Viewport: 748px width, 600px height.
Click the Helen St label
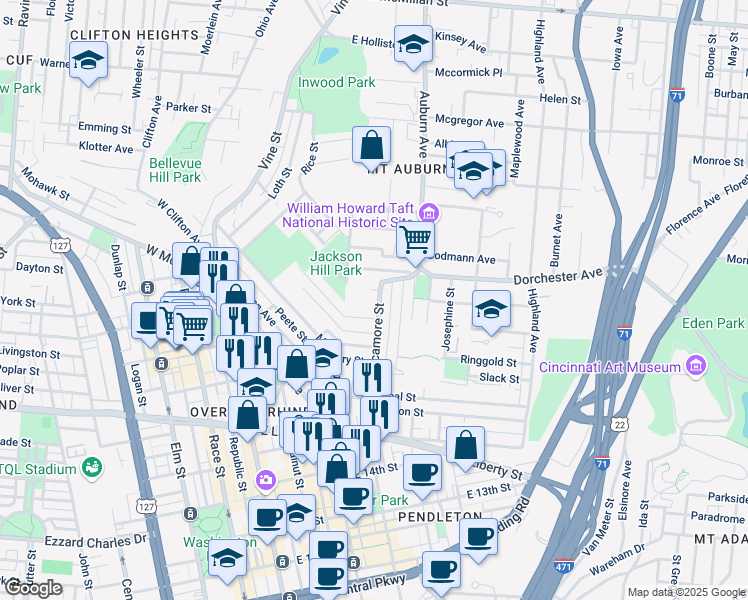(560, 99)
